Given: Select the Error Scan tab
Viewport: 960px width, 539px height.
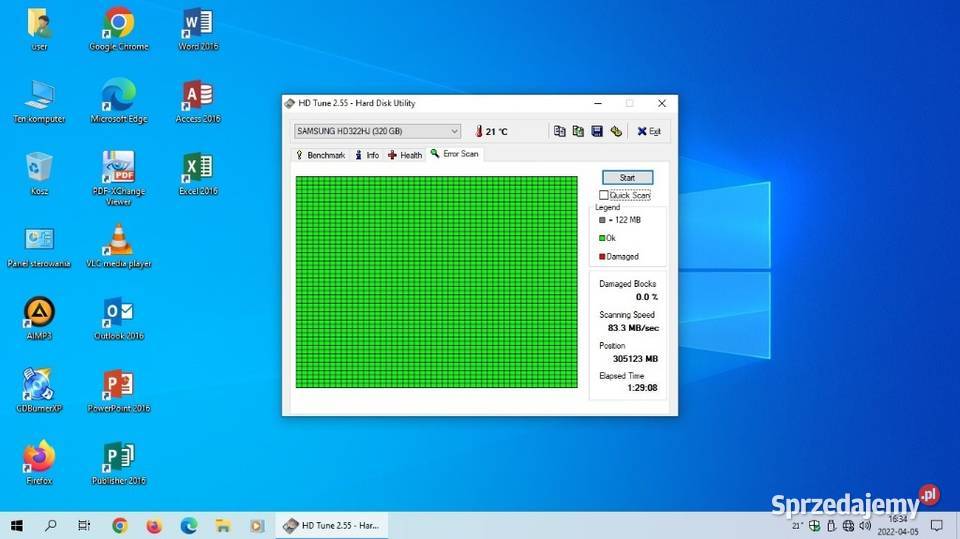Looking at the screenshot, I should (454, 154).
